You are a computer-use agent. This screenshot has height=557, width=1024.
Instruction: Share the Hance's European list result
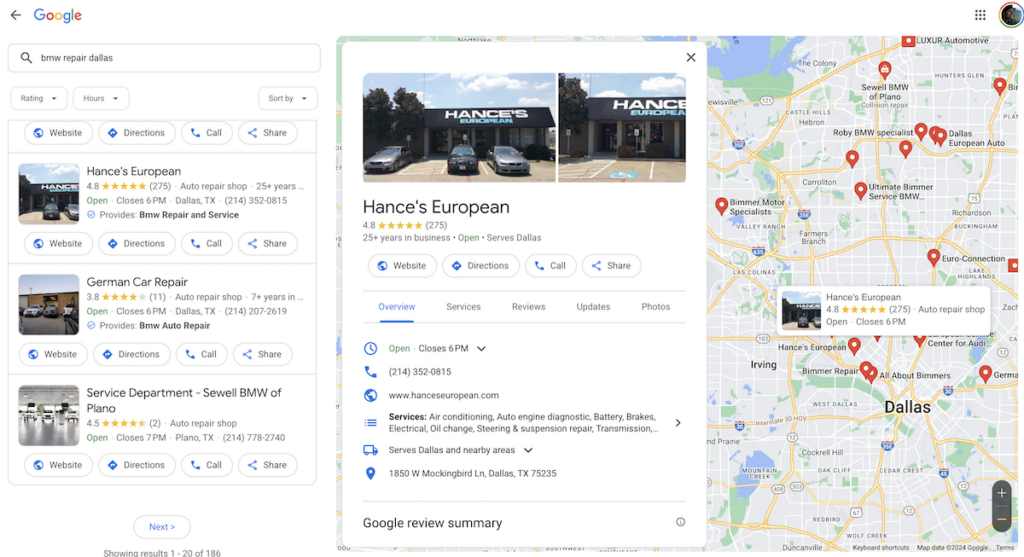coord(268,244)
